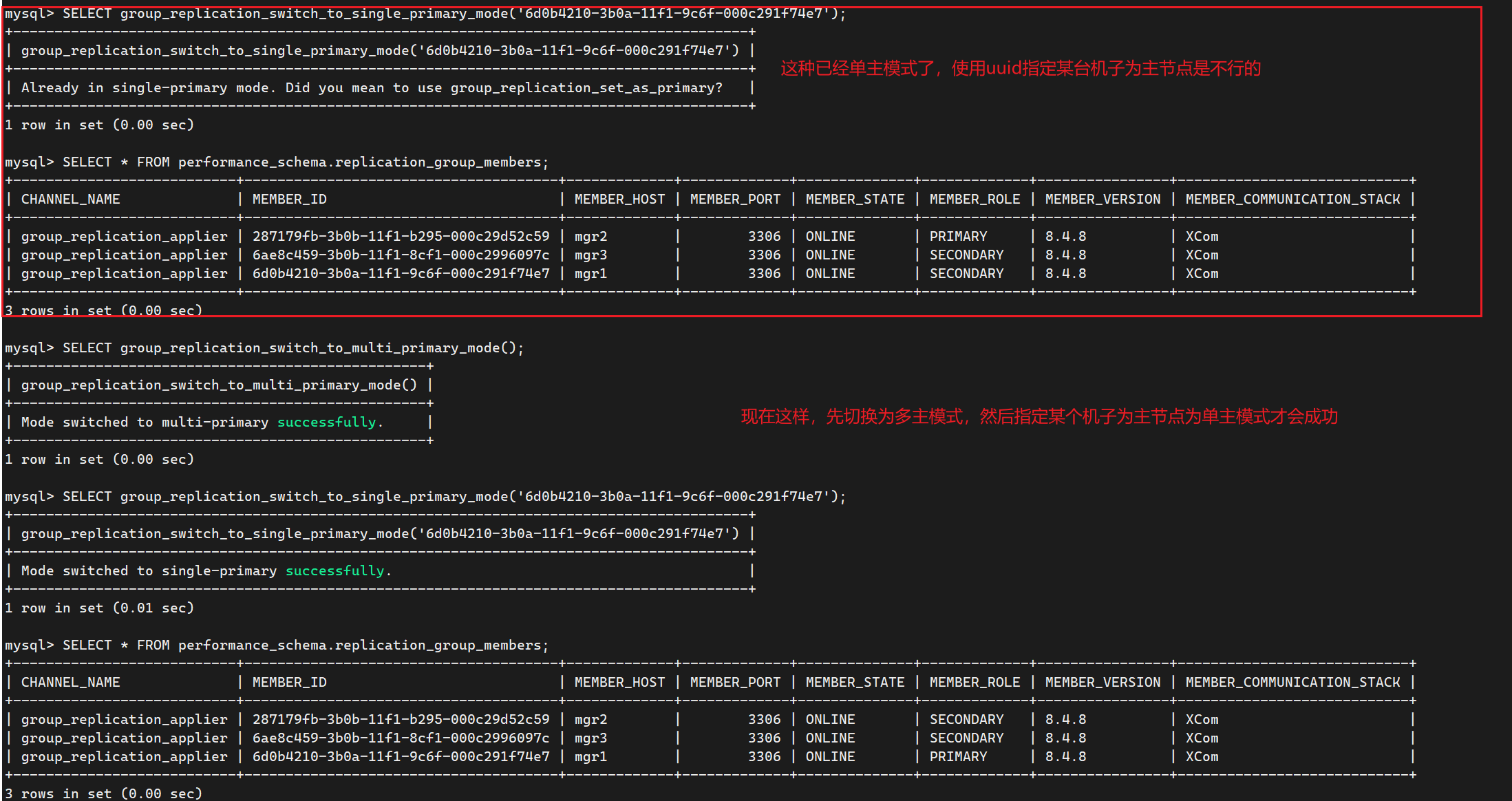Click PRIMARY role of mgr2 in first table

pos(958,236)
